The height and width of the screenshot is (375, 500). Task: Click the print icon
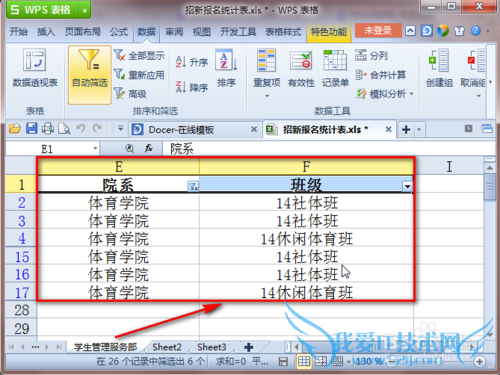point(48,129)
